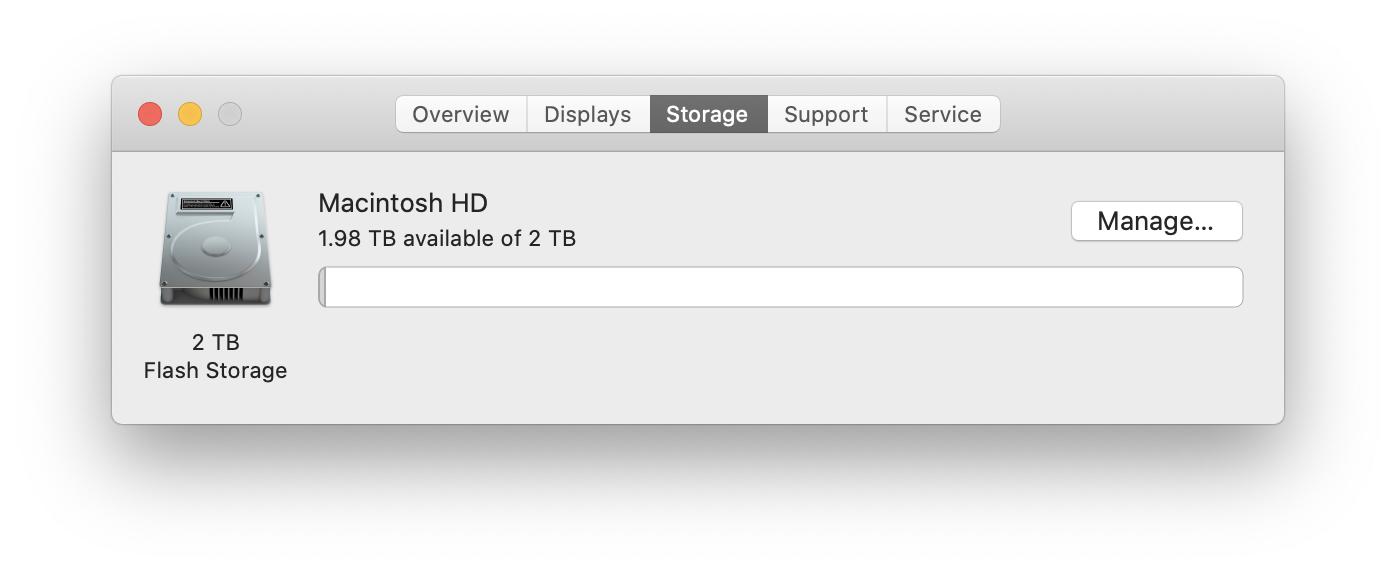
Task: Click the label sticker on the drive icon
Action: click(206, 203)
